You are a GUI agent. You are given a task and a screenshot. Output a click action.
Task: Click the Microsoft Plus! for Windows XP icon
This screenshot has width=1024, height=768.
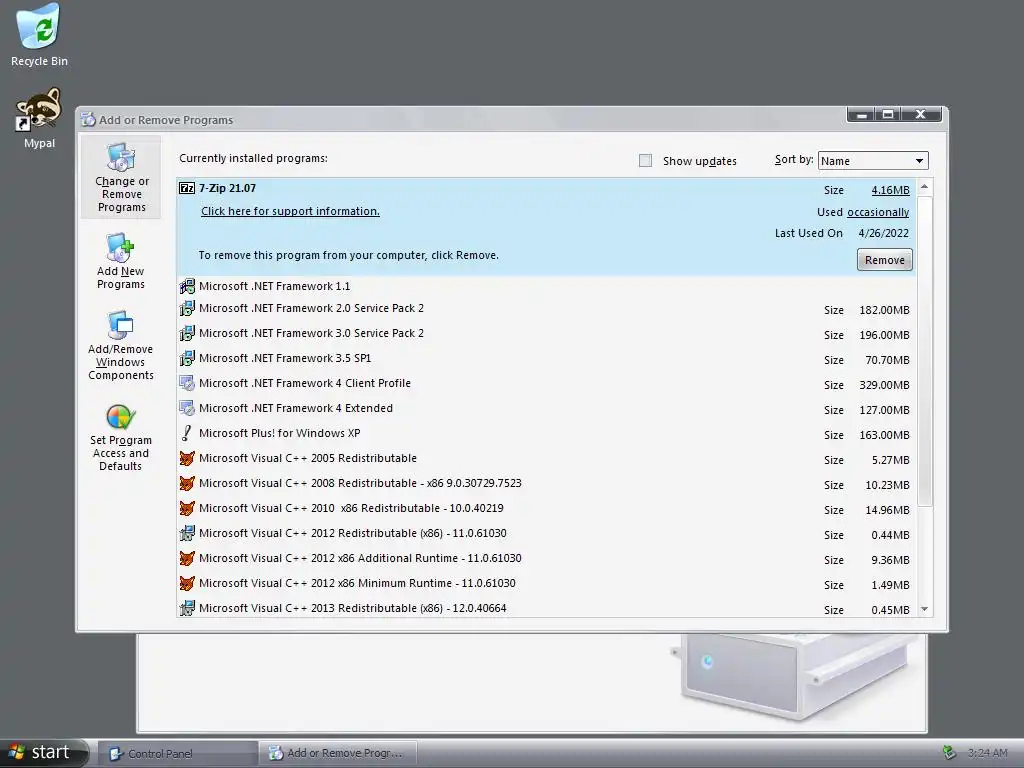(x=187, y=433)
